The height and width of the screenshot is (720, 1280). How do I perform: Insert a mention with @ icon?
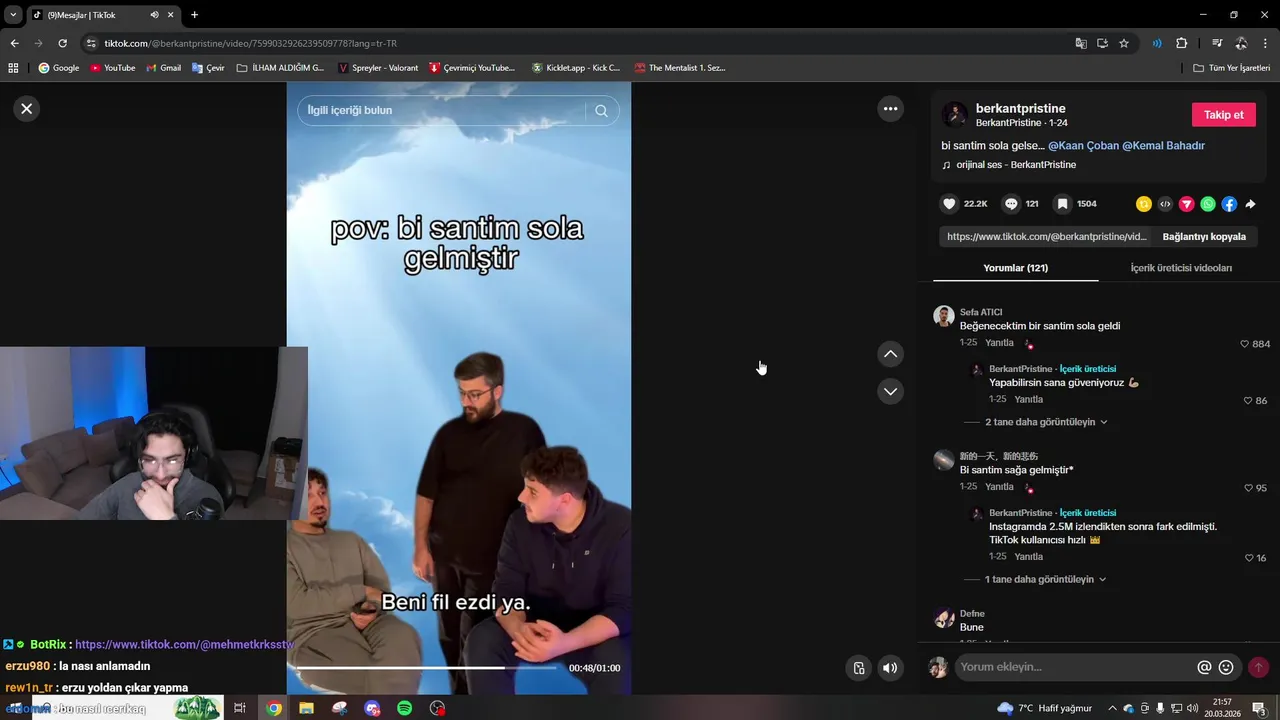pyautogui.click(x=1204, y=667)
